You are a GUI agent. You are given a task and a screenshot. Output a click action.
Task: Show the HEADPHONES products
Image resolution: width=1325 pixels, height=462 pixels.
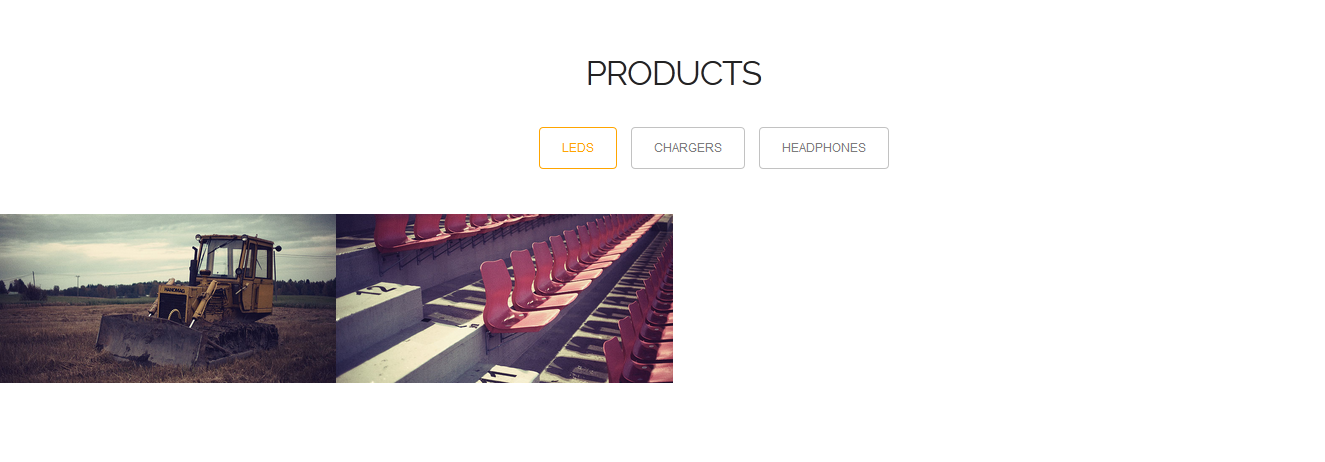coord(823,148)
